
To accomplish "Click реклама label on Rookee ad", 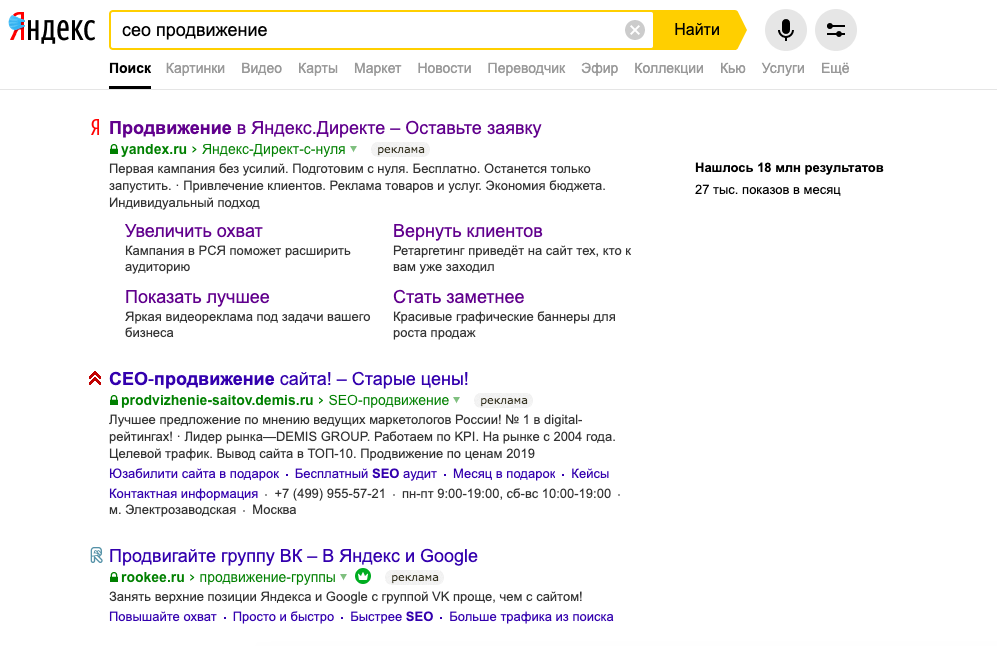I will click(415, 577).
